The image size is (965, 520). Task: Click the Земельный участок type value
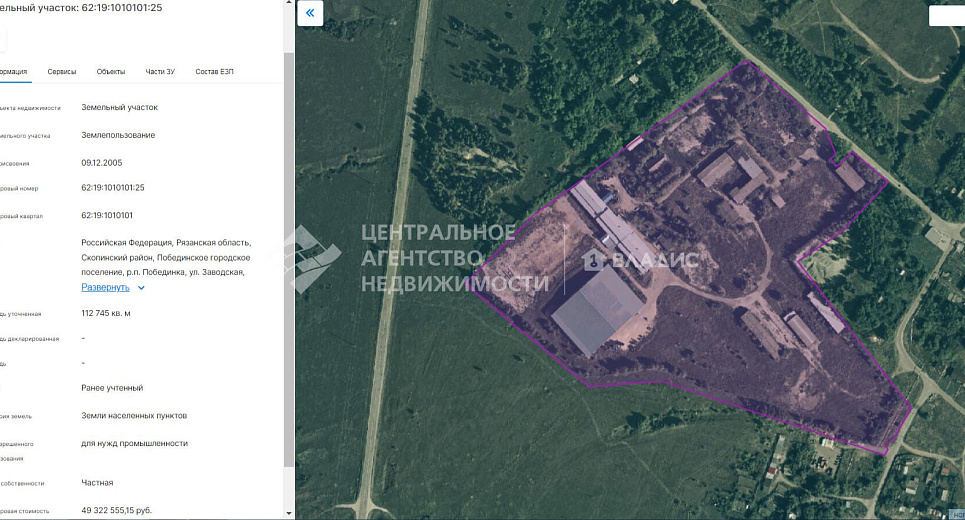119,107
